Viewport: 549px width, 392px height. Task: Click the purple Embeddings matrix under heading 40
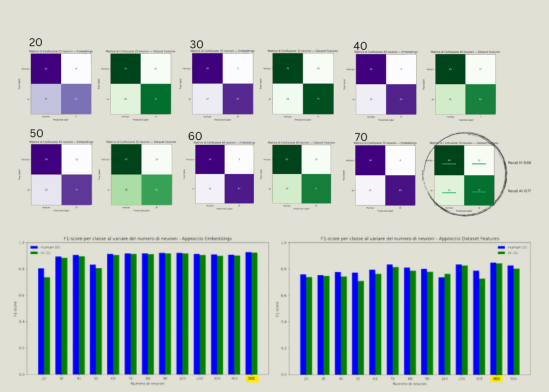pyautogui.click(x=386, y=84)
